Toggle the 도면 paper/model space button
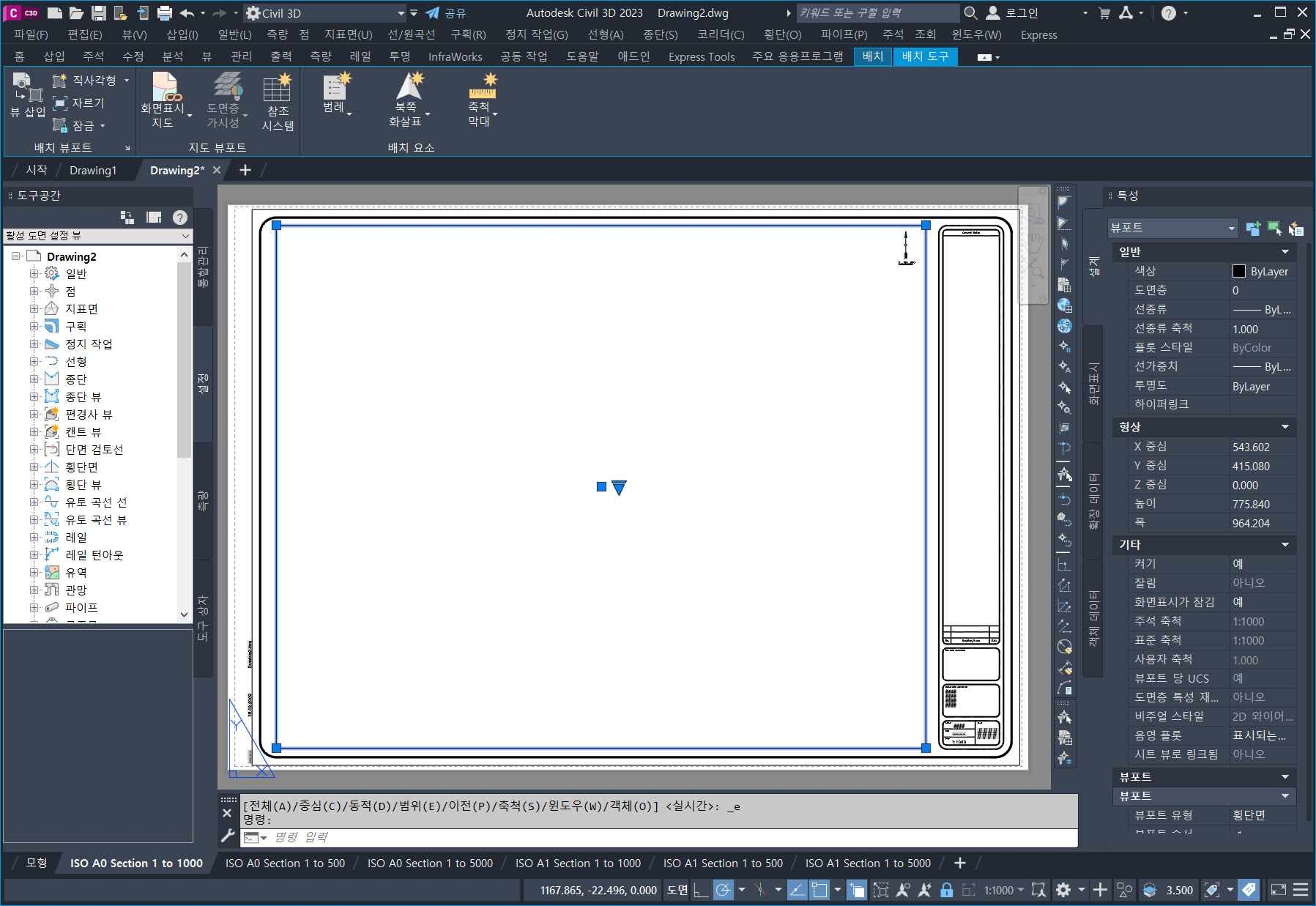Screen dimensions: 1316x906 click(x=677, y=890)
